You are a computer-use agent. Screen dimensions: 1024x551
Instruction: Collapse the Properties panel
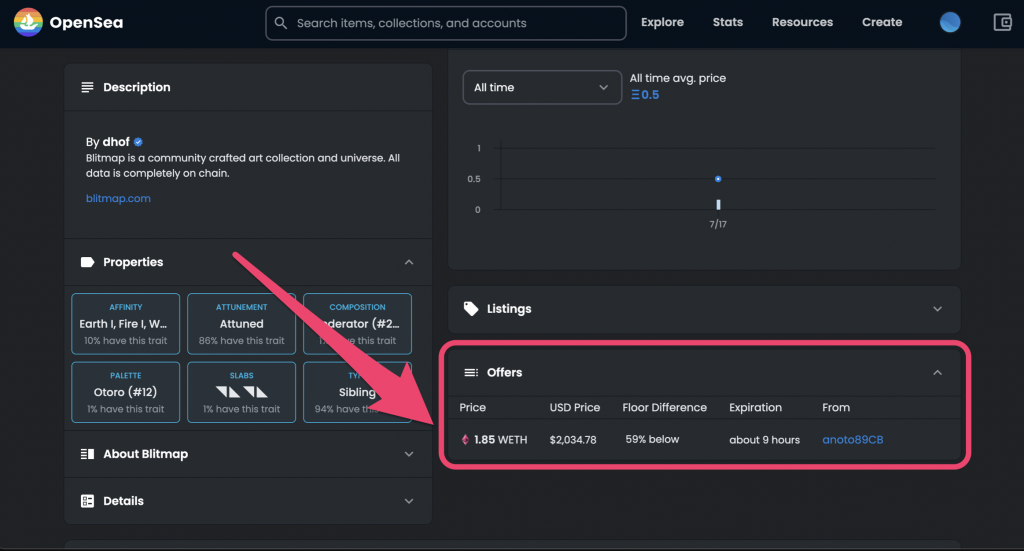pos(409,262)
